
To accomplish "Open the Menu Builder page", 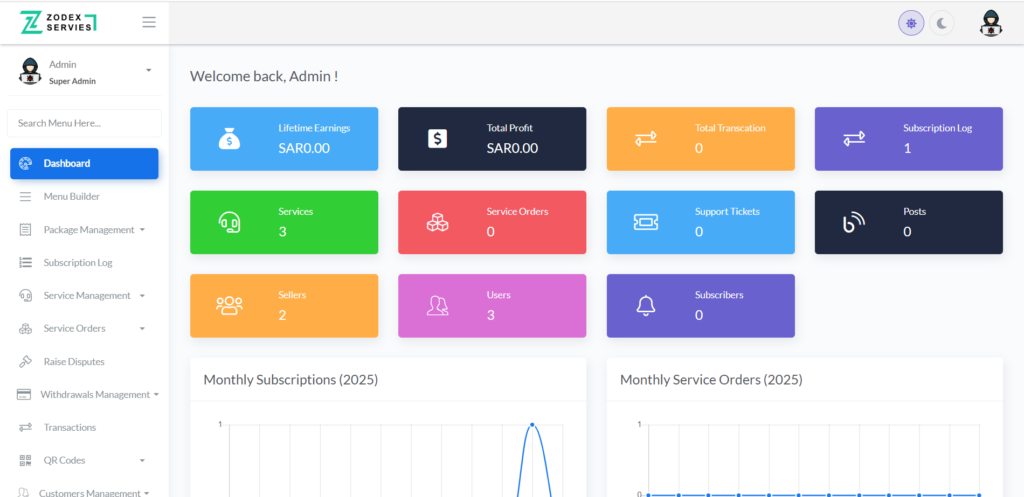I will click(x=71, y=197).
